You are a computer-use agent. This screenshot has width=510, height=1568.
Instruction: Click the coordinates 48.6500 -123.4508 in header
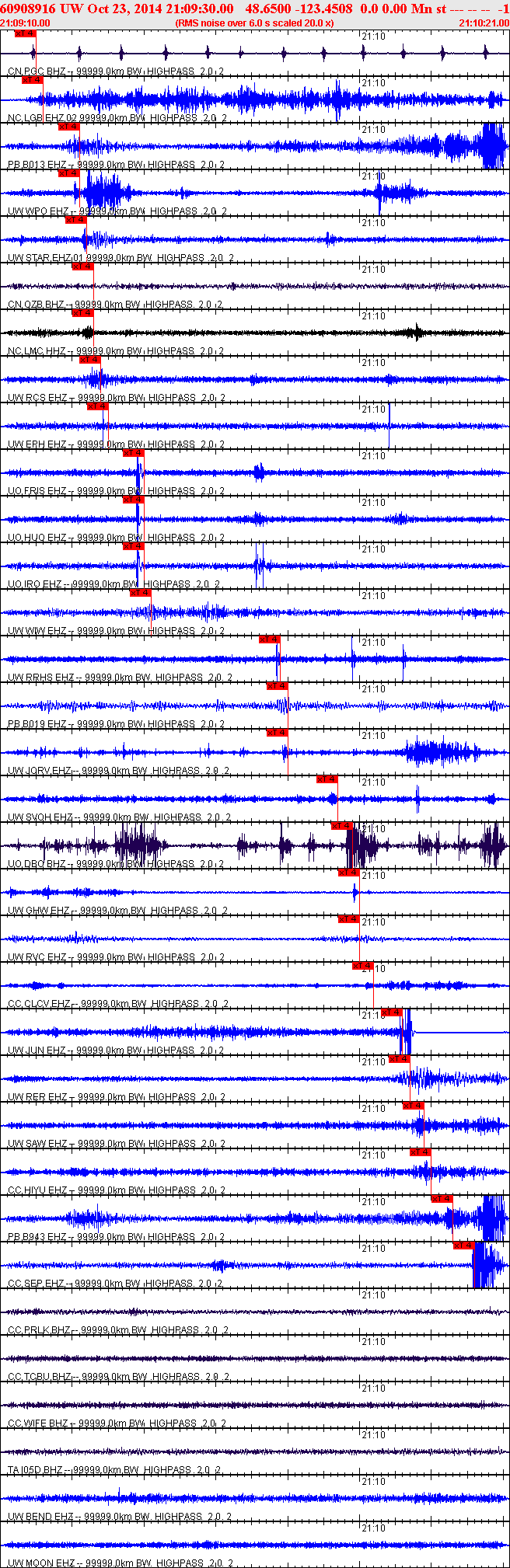[299, 9]
